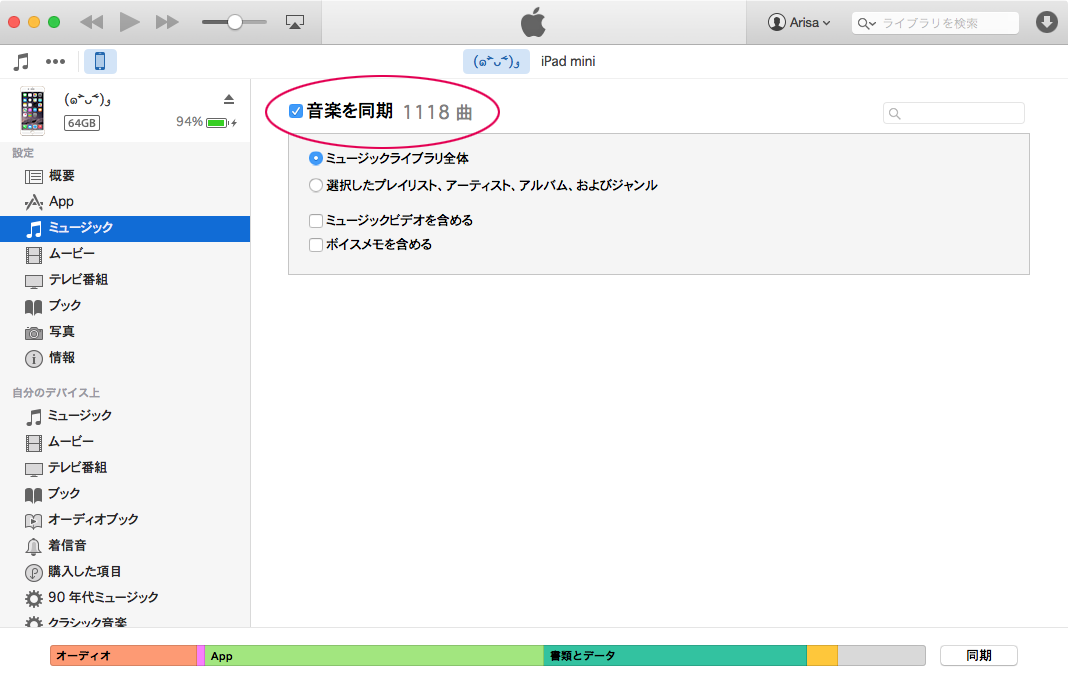Switch to the music library note icon
This screenshot has width=1068, height=683.
click(21, 62)
